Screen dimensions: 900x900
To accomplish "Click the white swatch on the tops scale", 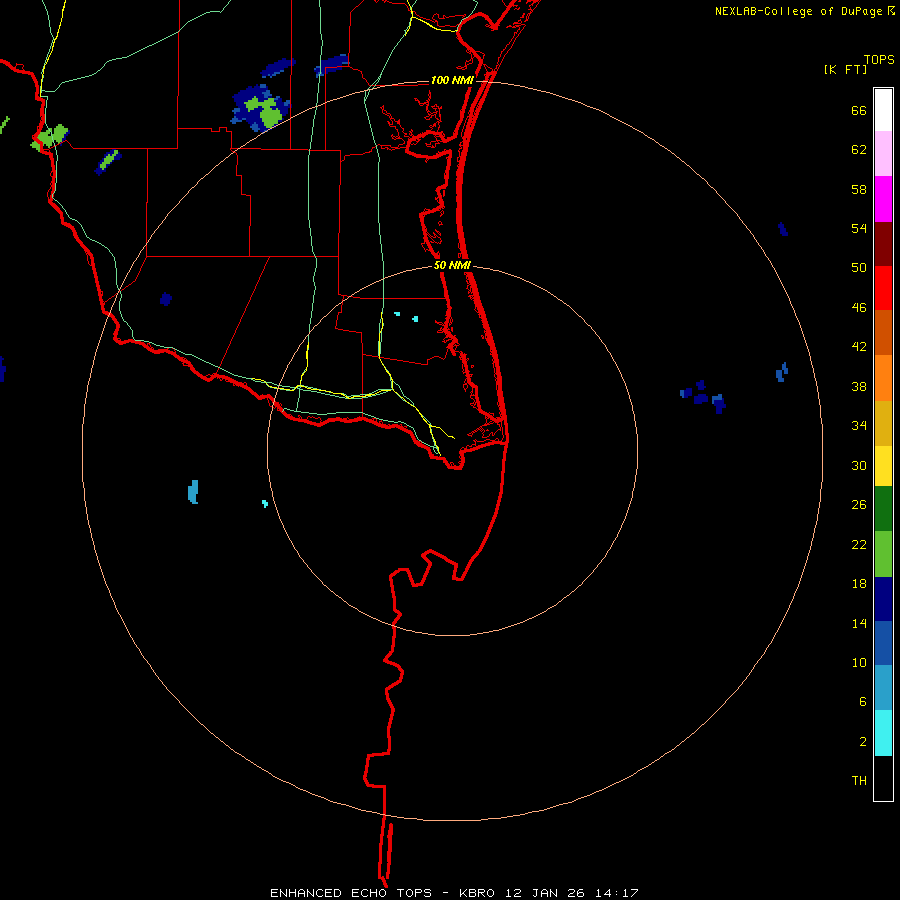I will coord(883,110).
